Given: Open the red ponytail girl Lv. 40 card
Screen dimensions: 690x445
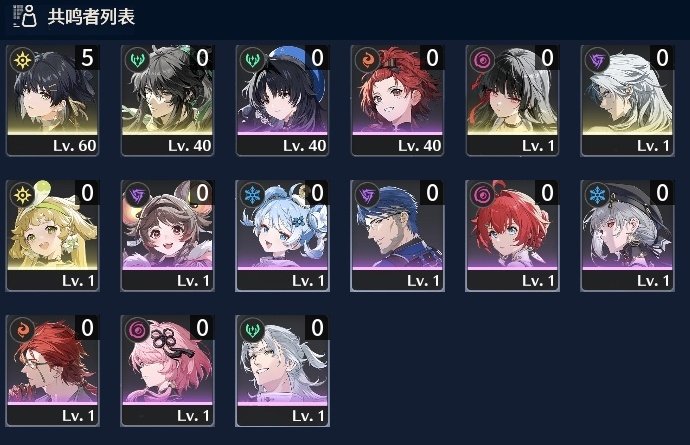Looking at the screenshot, I should pyautogui.click(x=397, y=100).
